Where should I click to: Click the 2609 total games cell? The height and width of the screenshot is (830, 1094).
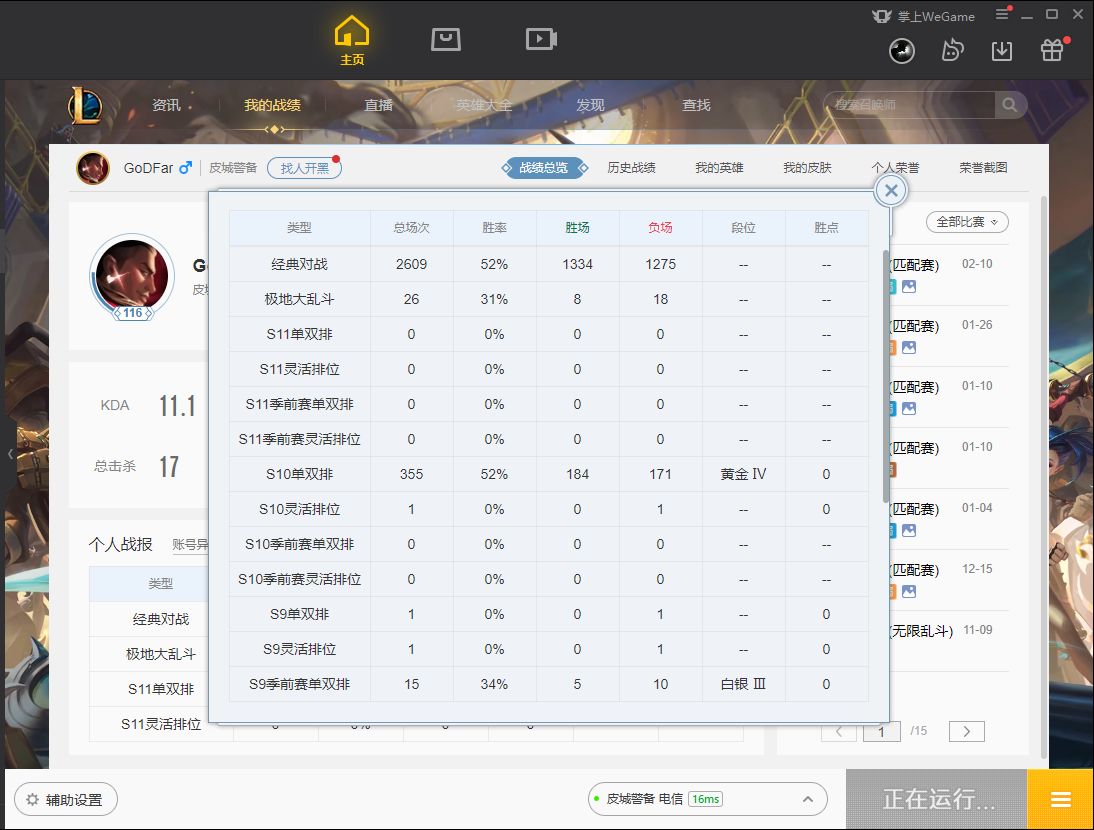pyautogui.click(x=411, y=264)
